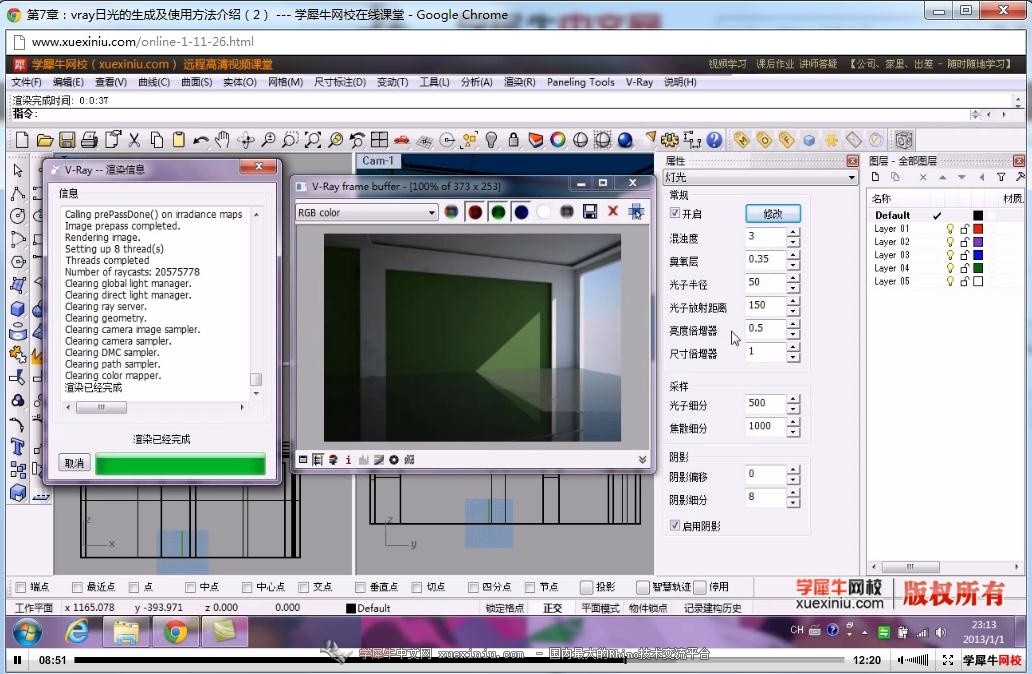Click the Layer 03 blue color swatch
Viewport: 1032px width, 674px height.
point(978,255)
